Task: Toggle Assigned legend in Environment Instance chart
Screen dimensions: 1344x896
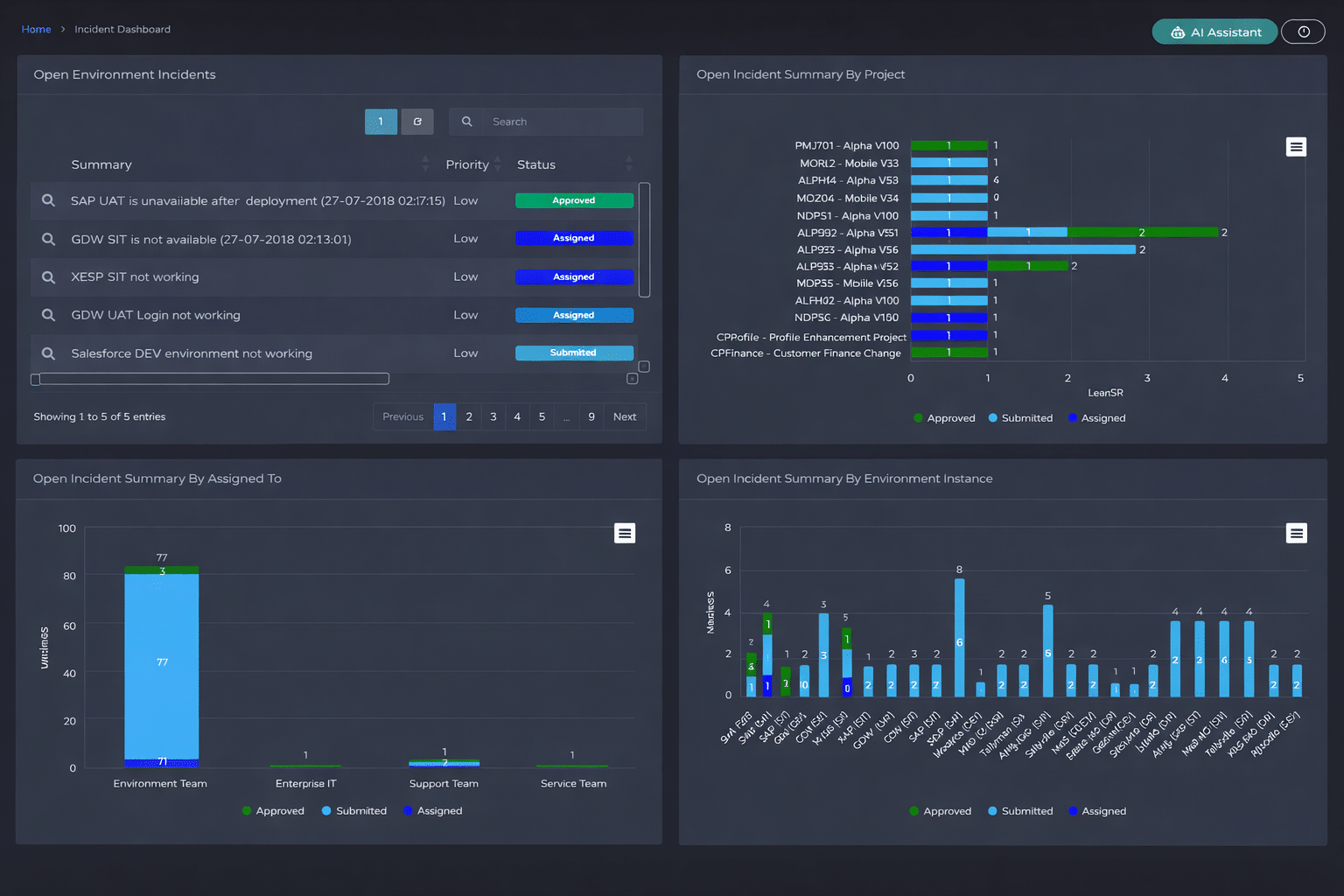Action: point(1096,811)
